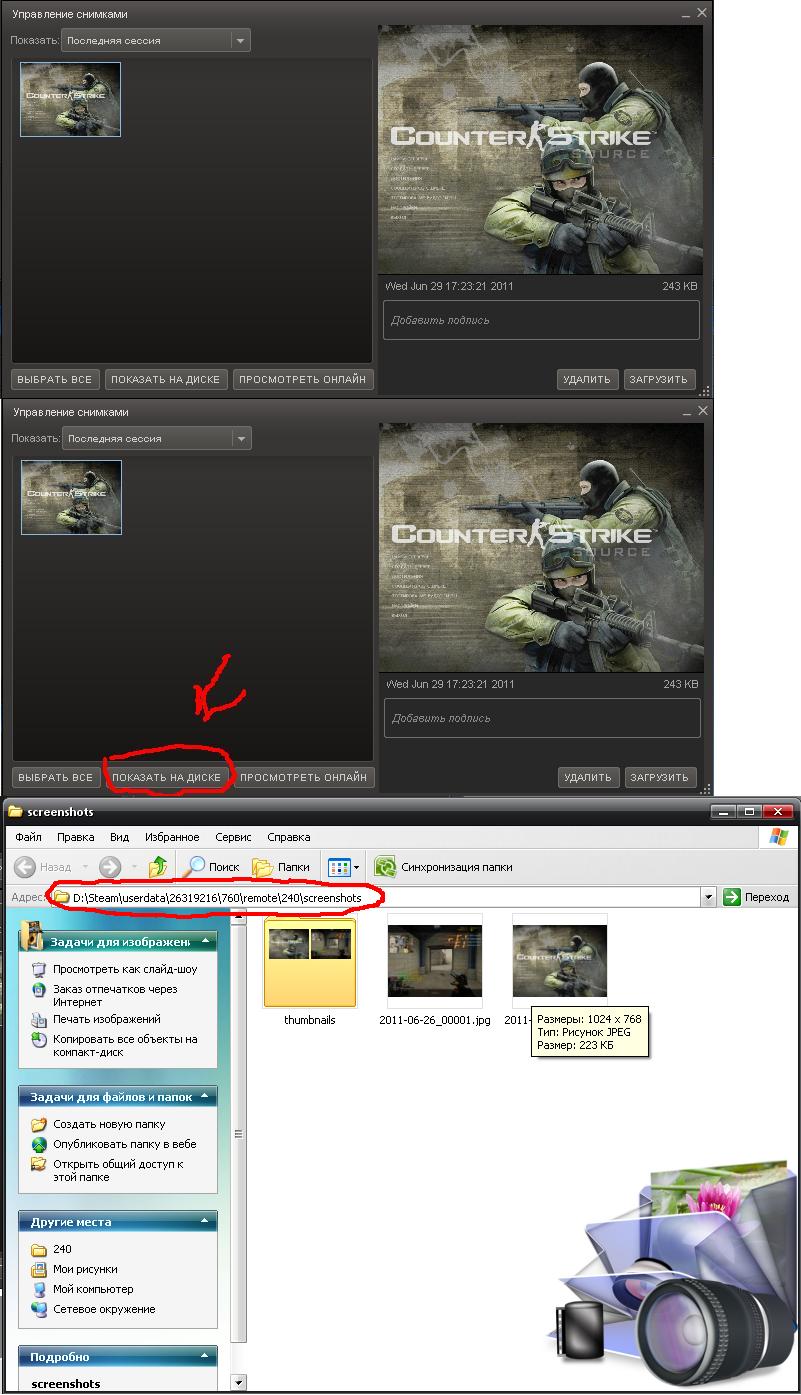Click УДАЛИТЬ in lower Steam window

(x=587, y=777)
